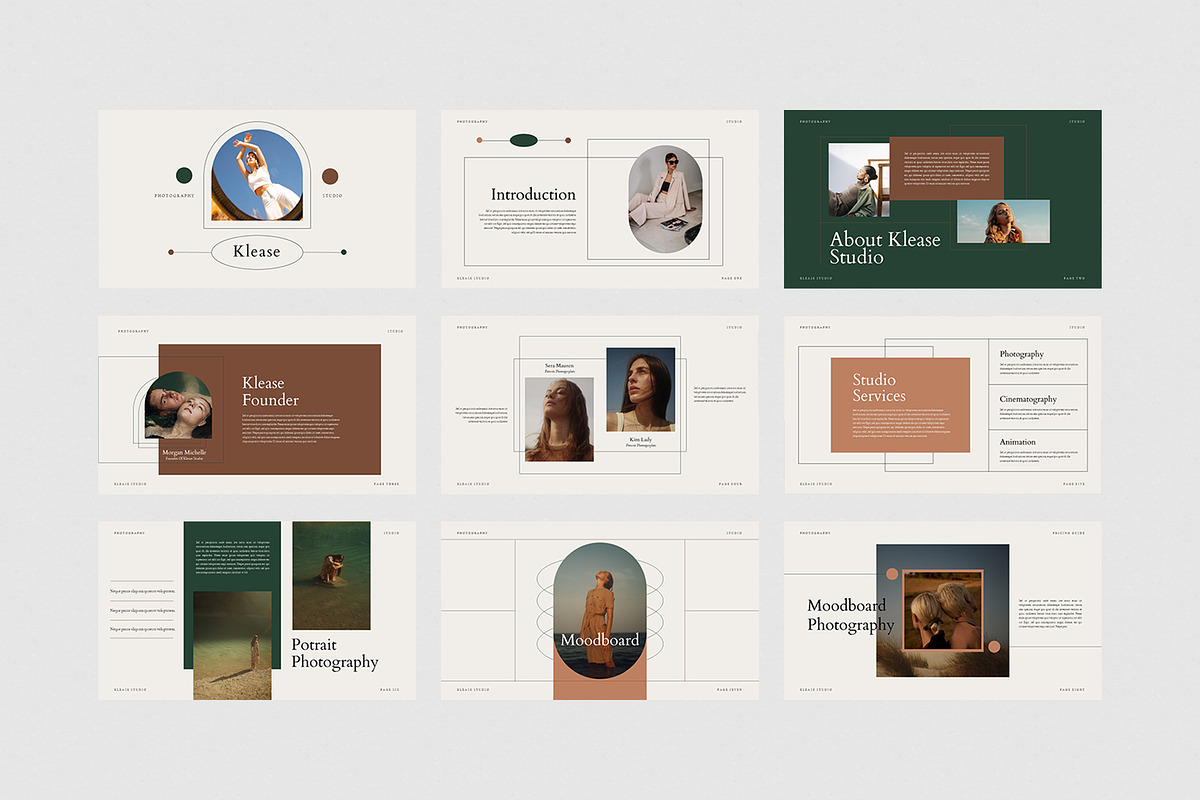Select the photo of the woman standing on a sandy shore
The width and height of the screenshot is (1200, 800).
click(x=232, y=645)
